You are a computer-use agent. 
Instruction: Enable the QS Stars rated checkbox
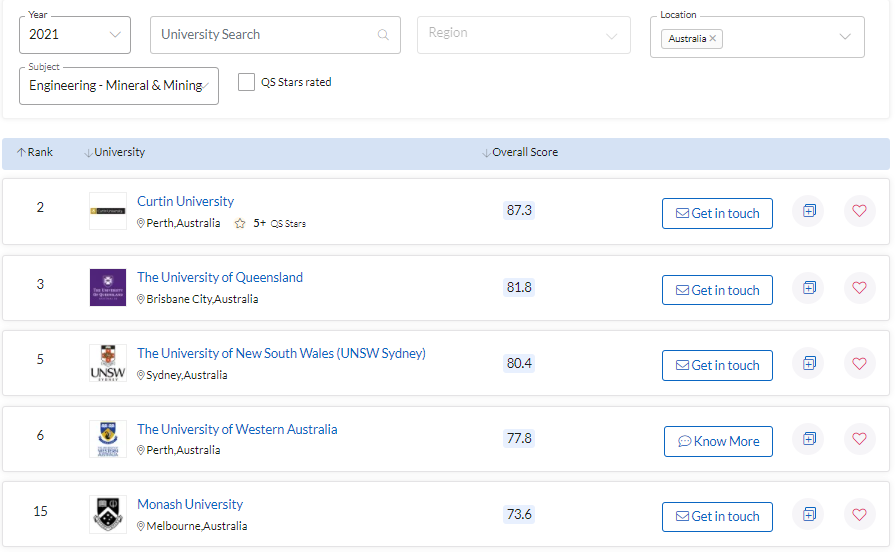click(246, 82)
